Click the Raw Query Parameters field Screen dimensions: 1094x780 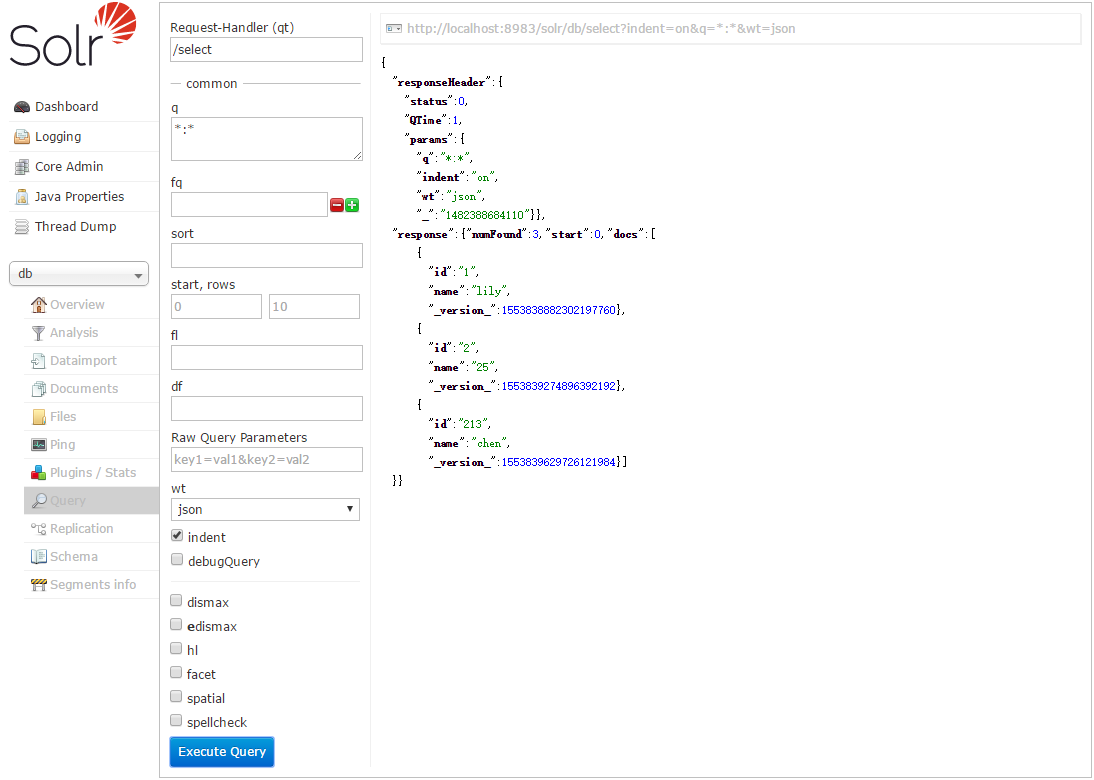point(267,459)
